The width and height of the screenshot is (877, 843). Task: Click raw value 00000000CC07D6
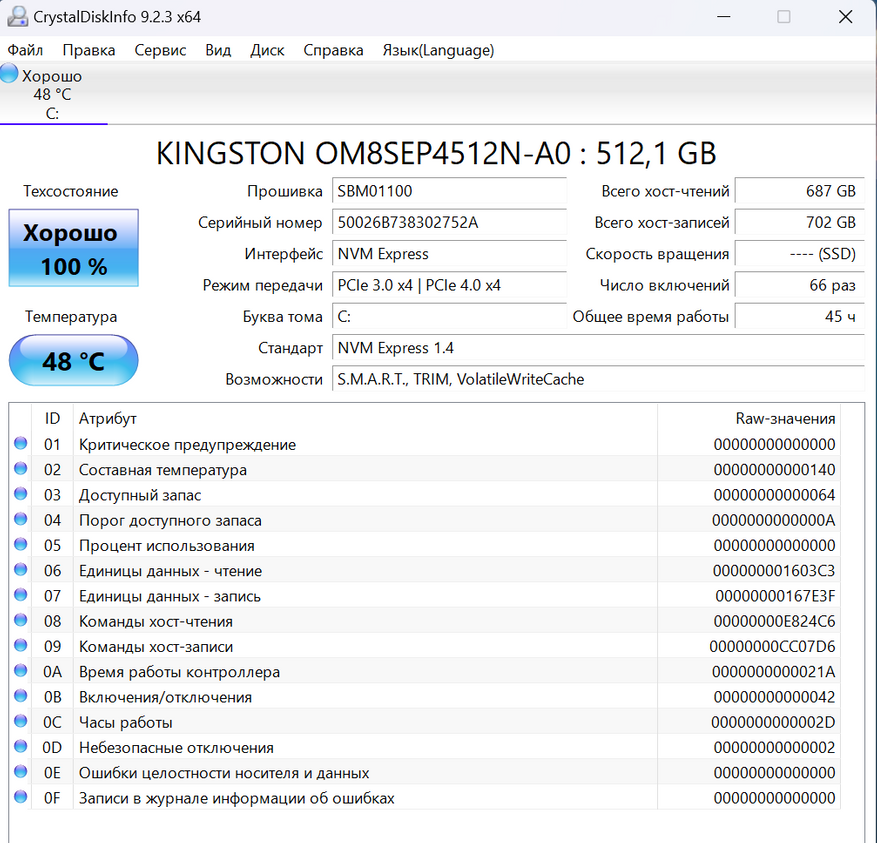(772, 647)
